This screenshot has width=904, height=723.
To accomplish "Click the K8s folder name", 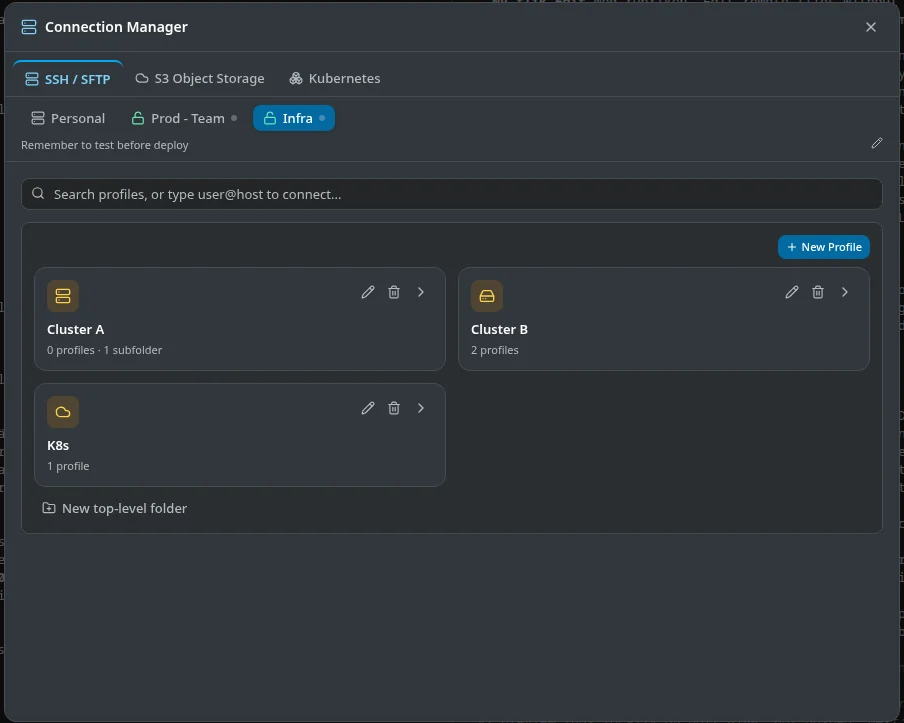I will tap(58, 446).
